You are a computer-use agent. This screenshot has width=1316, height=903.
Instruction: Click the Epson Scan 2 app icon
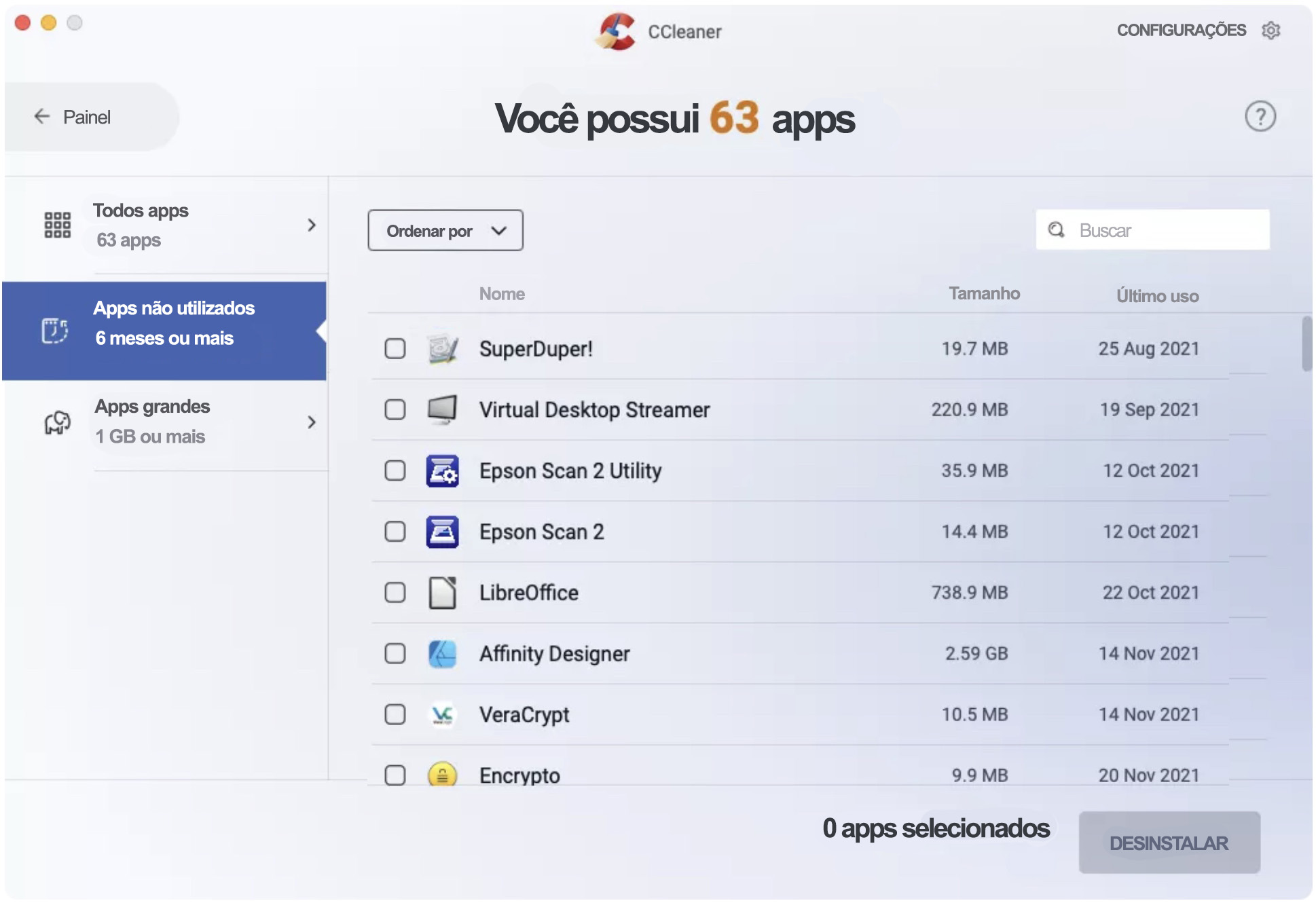pos(443,532)
